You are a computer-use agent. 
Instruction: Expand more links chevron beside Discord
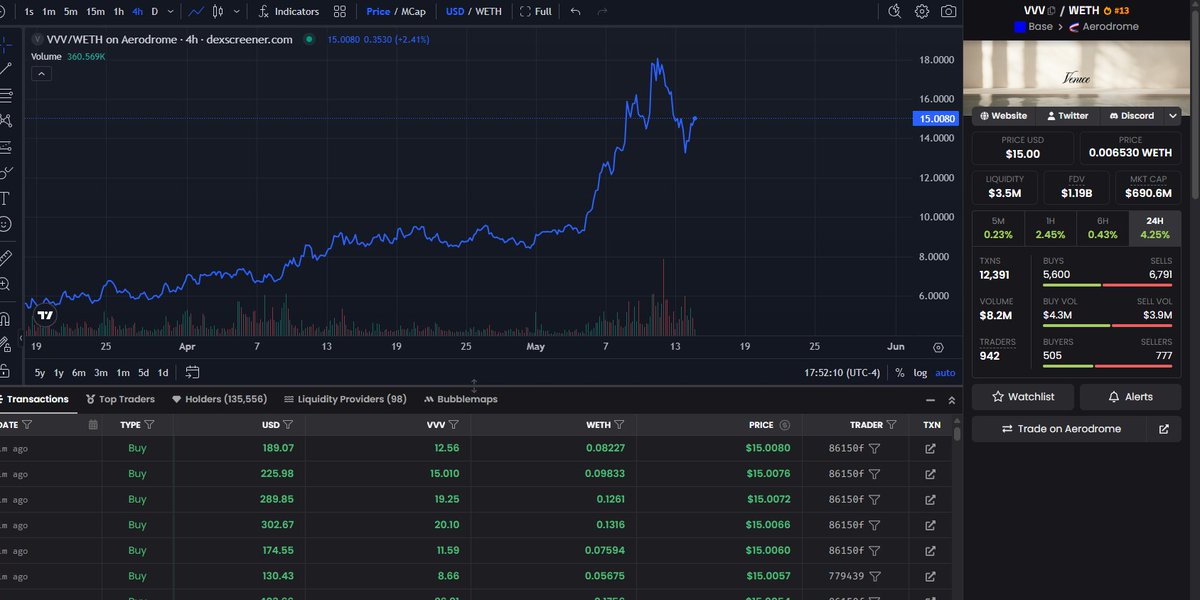tap(1172, 116)
